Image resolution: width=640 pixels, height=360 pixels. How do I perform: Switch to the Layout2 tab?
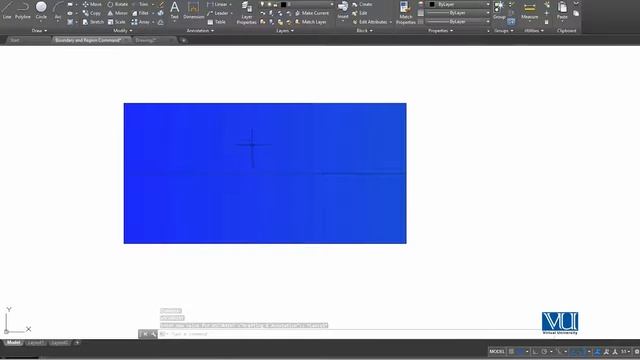[60, 342]
